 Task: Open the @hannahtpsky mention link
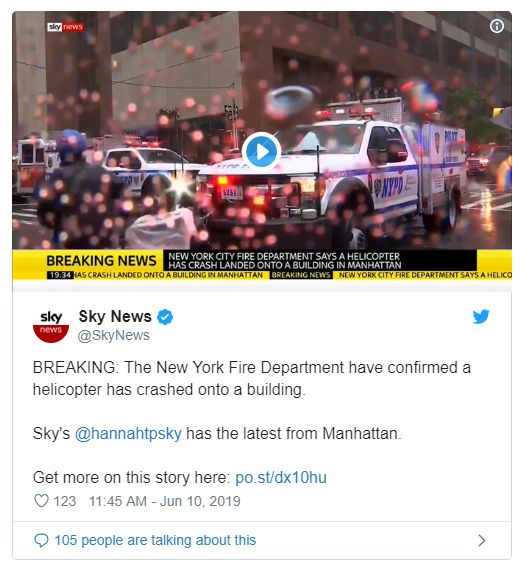(128, 433)
